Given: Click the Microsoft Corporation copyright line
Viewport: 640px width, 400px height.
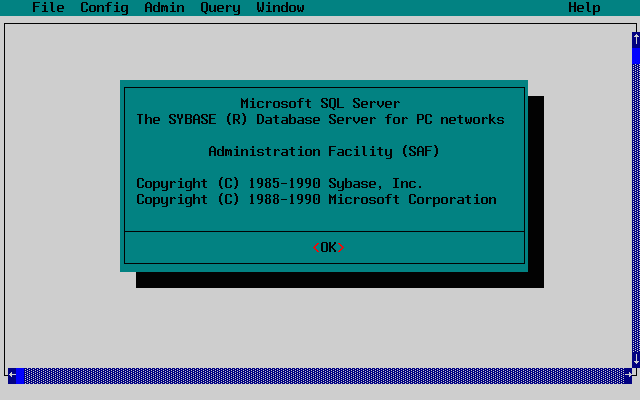Looking at the screenshot, I should (x=316, y=199).
